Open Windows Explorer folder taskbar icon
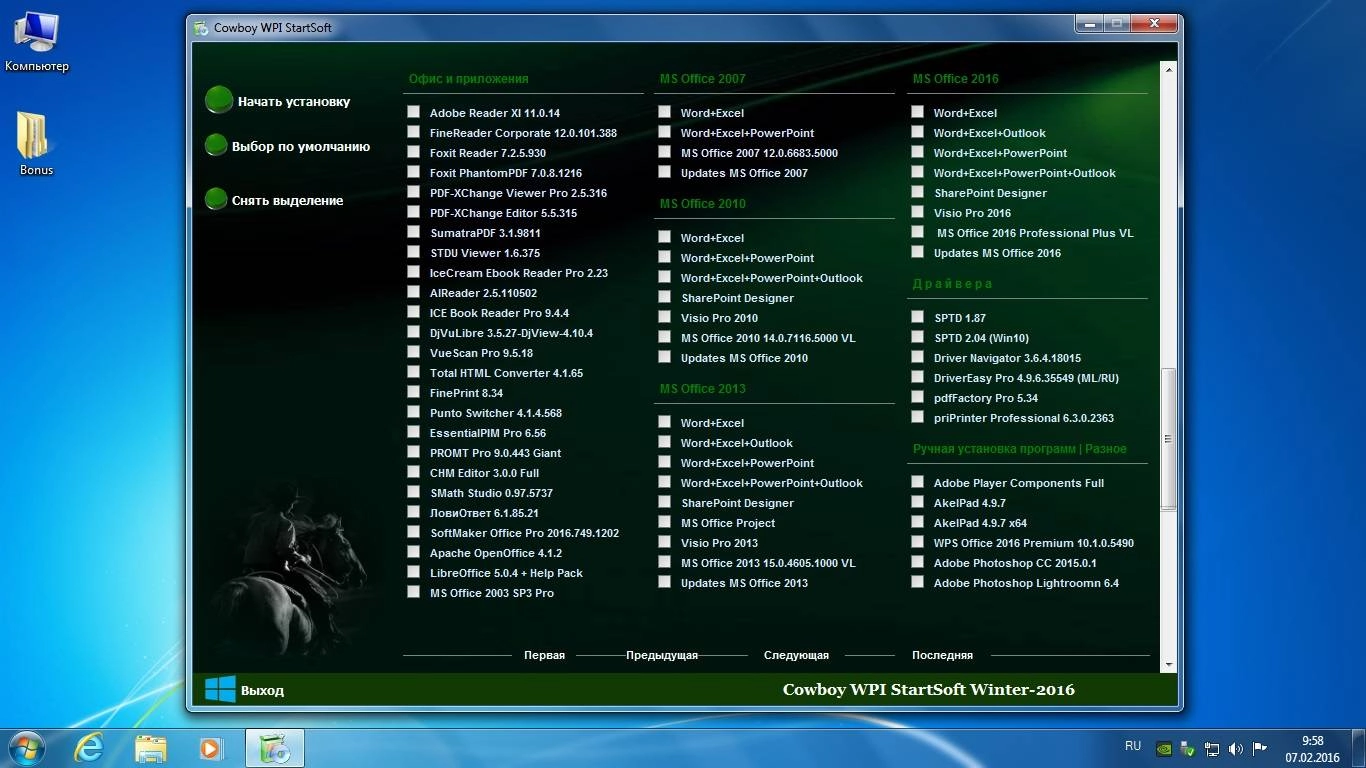 (151, 748)
